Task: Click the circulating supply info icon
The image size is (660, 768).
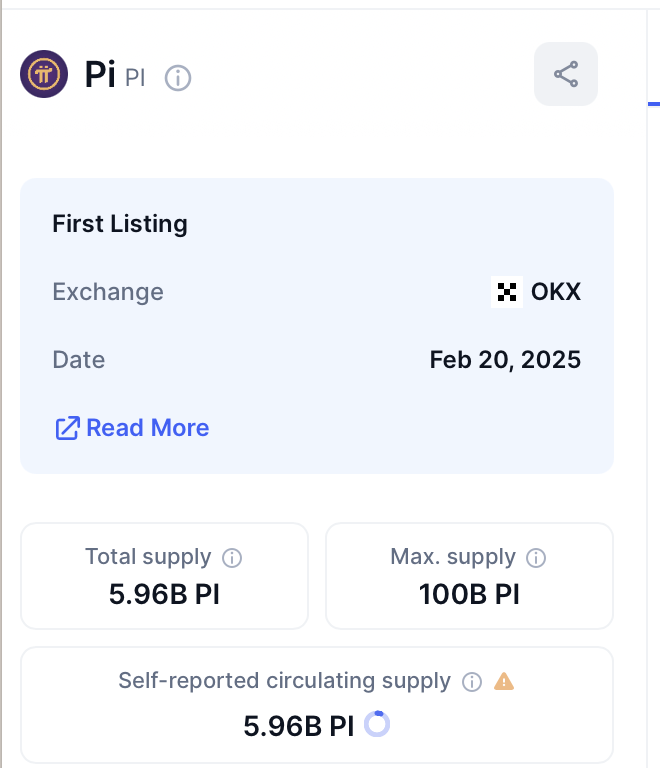Action: (x=472, y=682)
